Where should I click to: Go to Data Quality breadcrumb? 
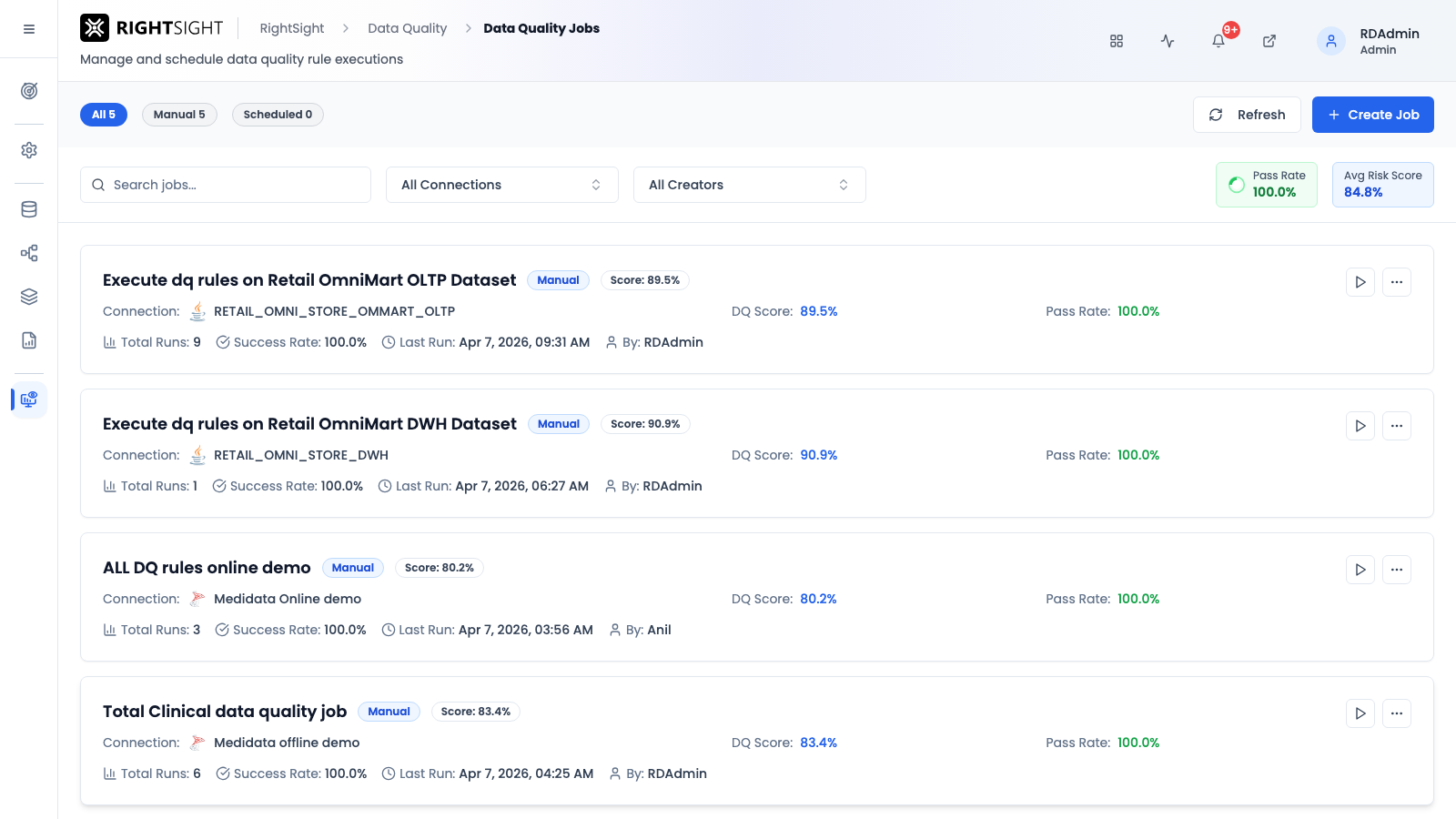click(407, 28)
